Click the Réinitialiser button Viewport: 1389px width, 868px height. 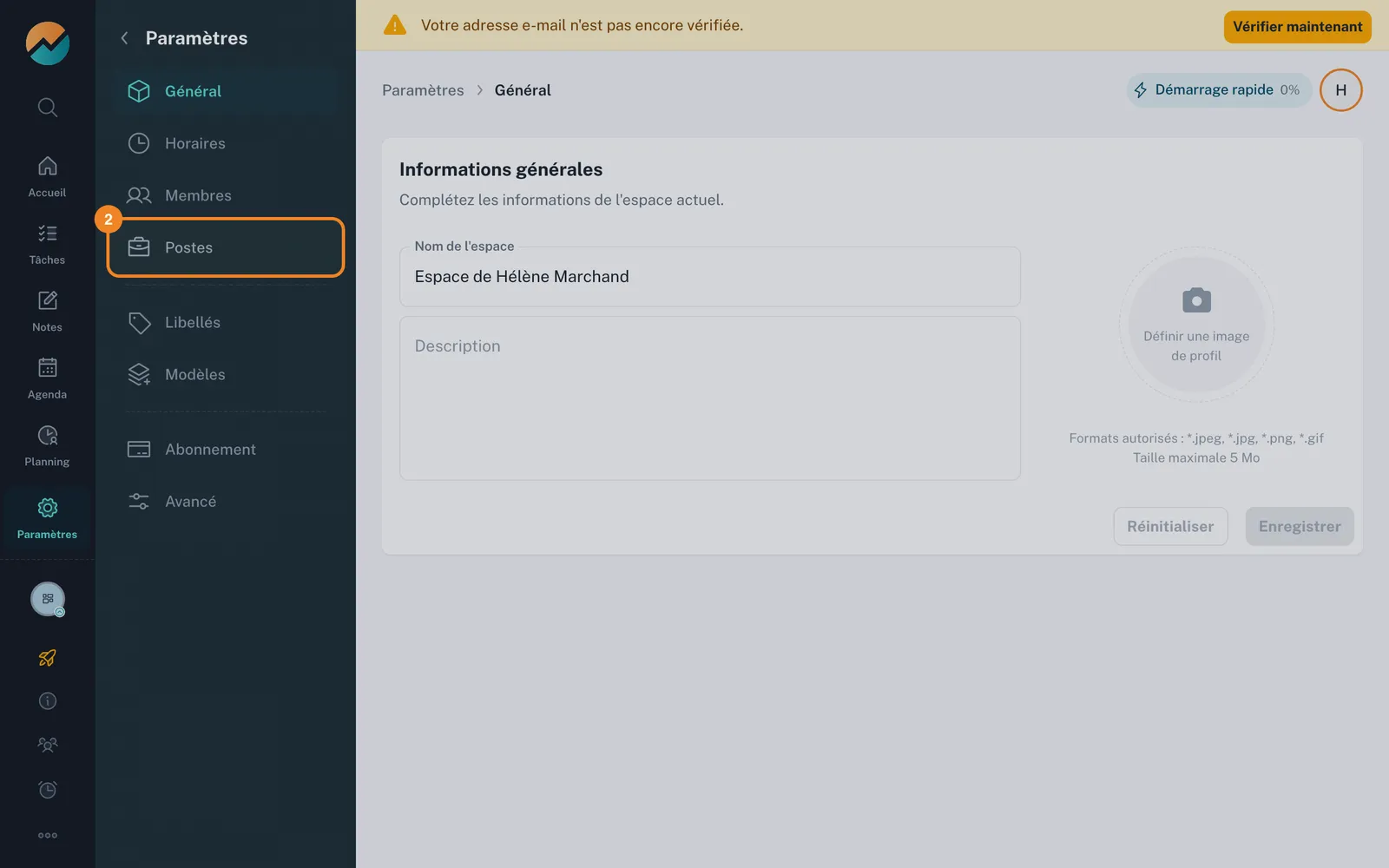[1170, 527]
